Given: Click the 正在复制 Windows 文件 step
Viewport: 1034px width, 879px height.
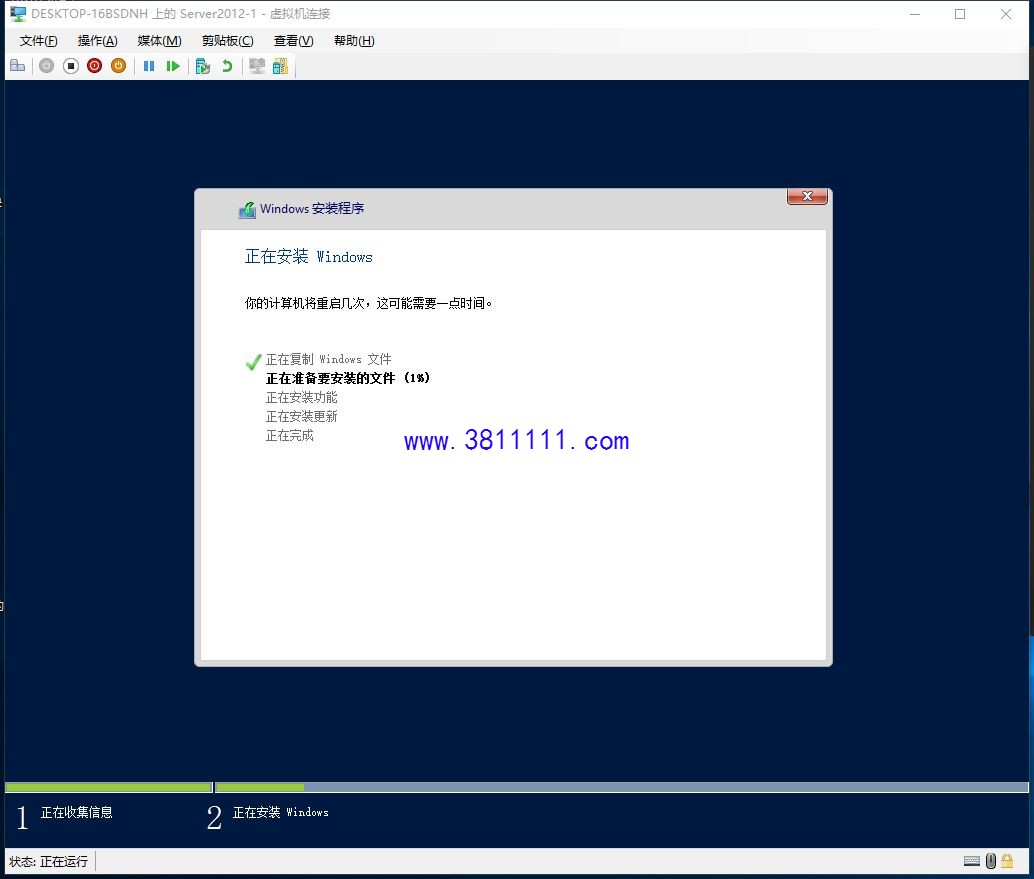Looking at the screenshot, I should pyautogui.click(x=328, y=359).
